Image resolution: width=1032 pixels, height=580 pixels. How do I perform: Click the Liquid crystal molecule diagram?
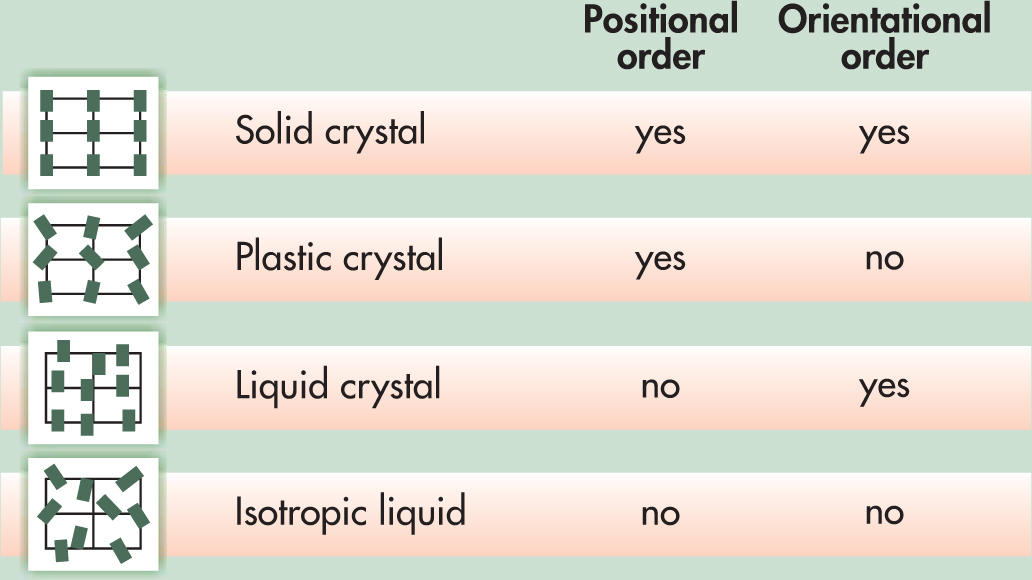coord(93,388)
